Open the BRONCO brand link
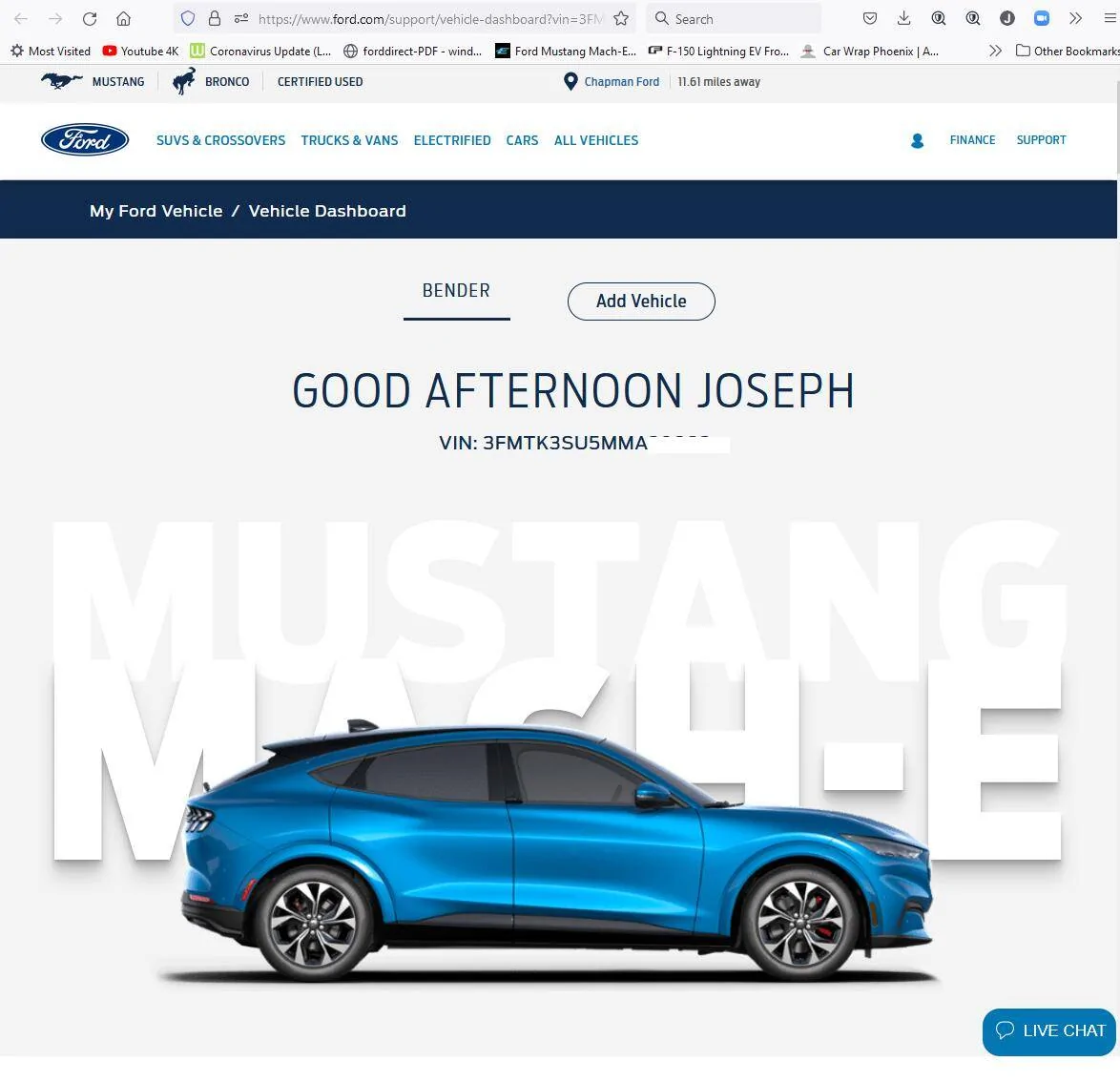1120x1082 pixels. (x=227, y=81)
